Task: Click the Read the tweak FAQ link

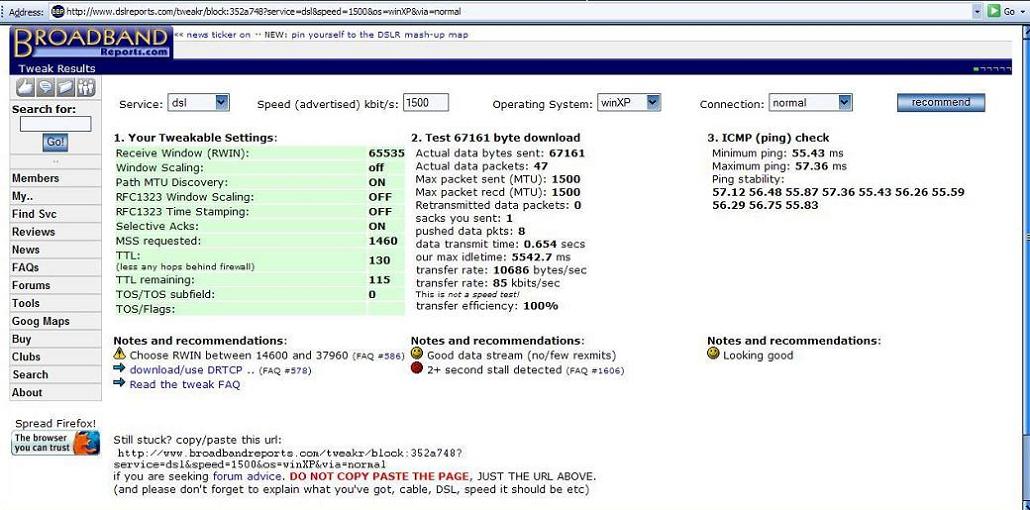Action: pos(185,384)
